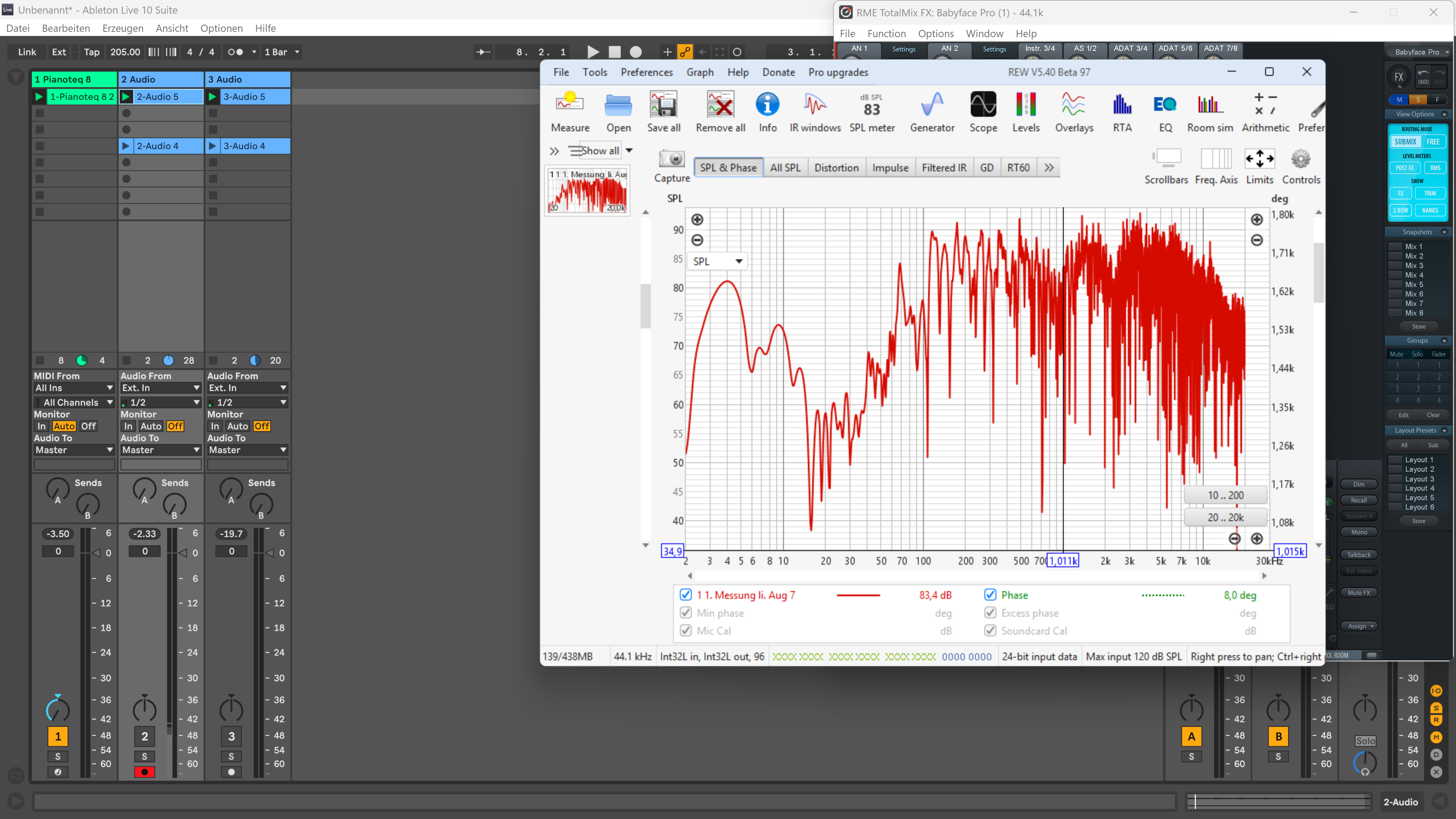This screenshot has height=819, width=1456.
Task: Toggle the Min phase checkbox
Action: 685,613
